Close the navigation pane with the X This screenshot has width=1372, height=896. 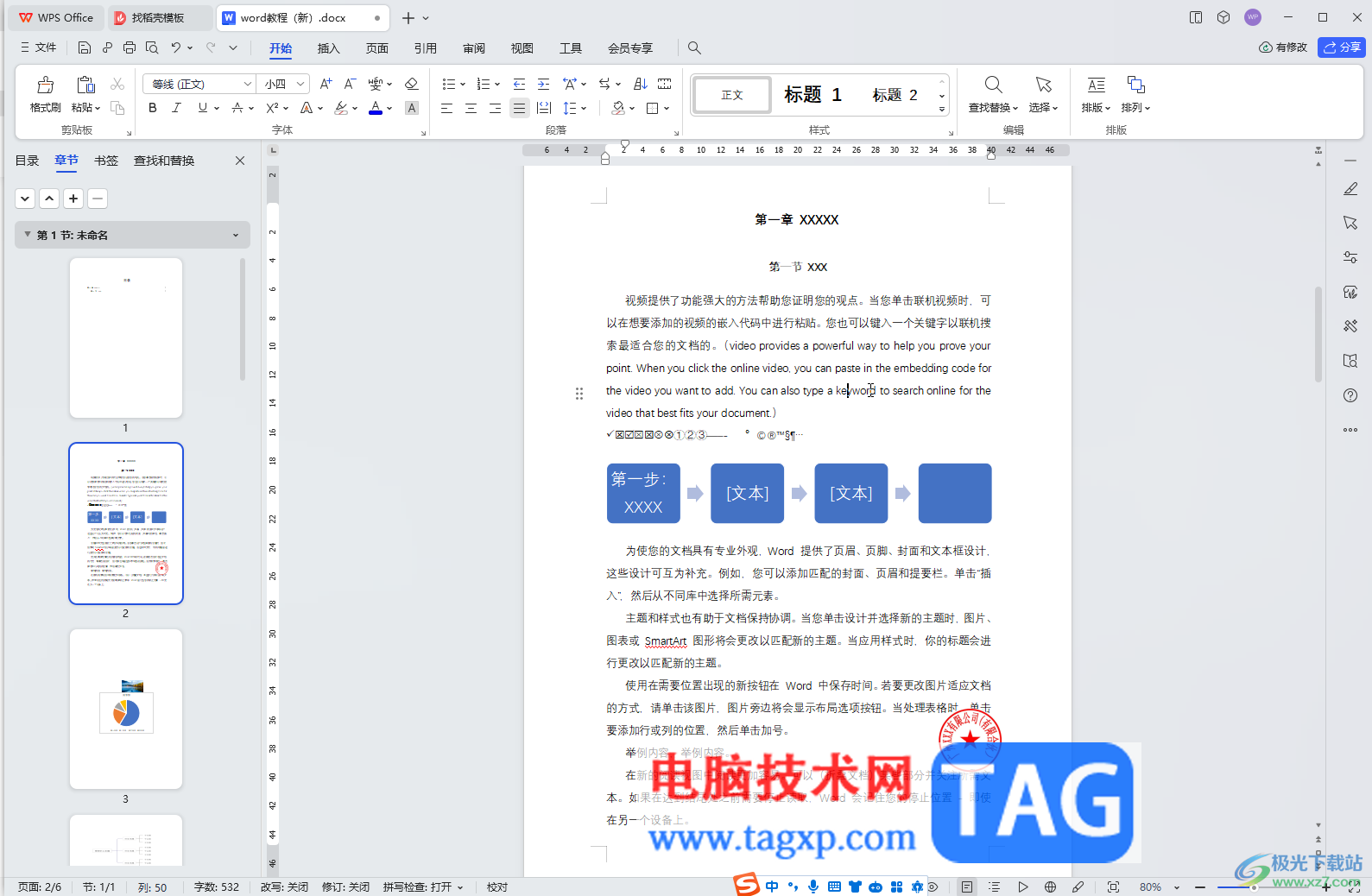pyautogui.click(x=240, y=161)
